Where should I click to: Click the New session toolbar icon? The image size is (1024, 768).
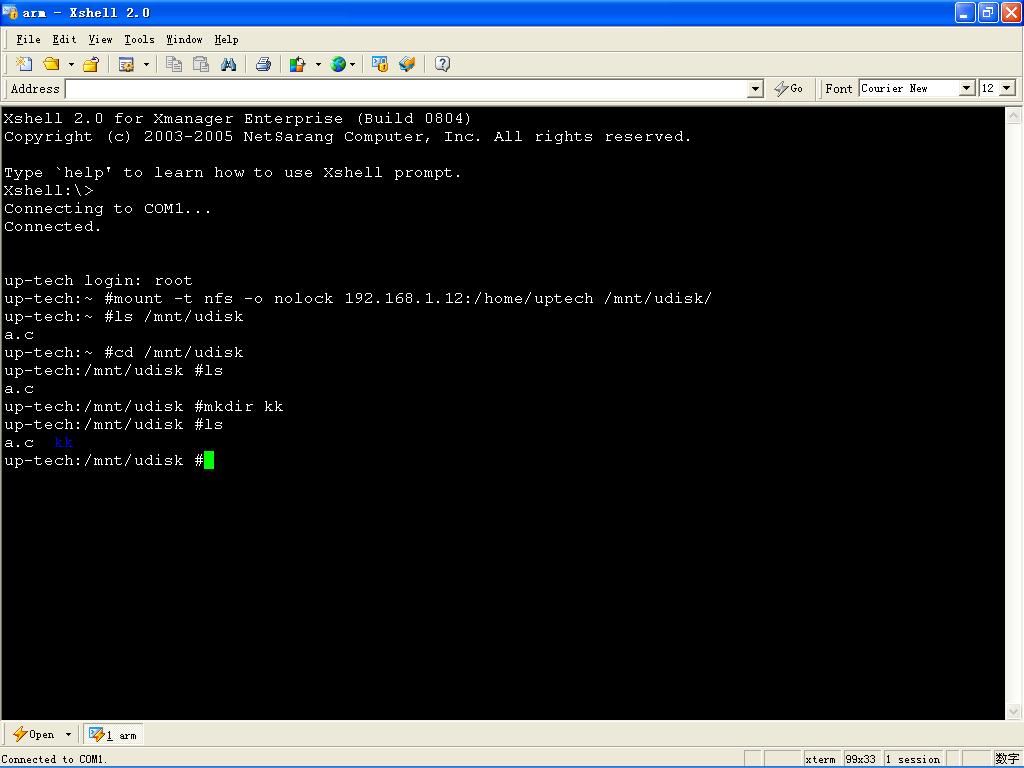pos(24,64)
